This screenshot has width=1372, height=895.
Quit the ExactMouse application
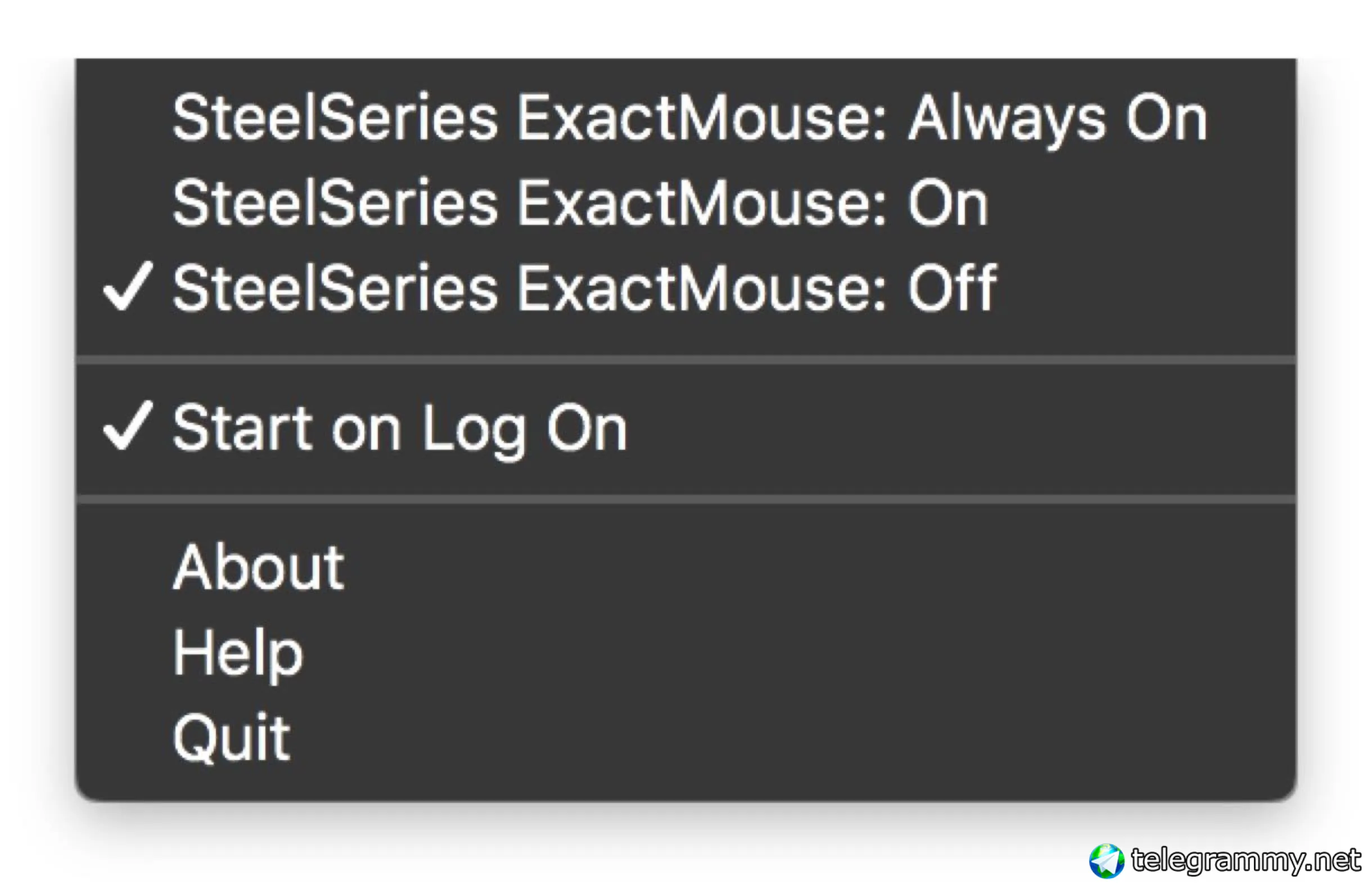tap(231, 738)
